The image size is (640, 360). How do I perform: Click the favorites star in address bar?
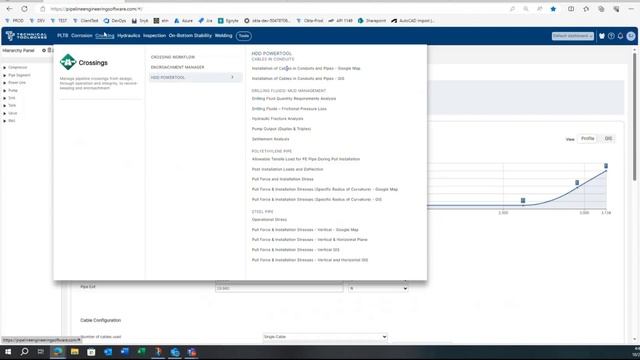click(x=553, y=9)
